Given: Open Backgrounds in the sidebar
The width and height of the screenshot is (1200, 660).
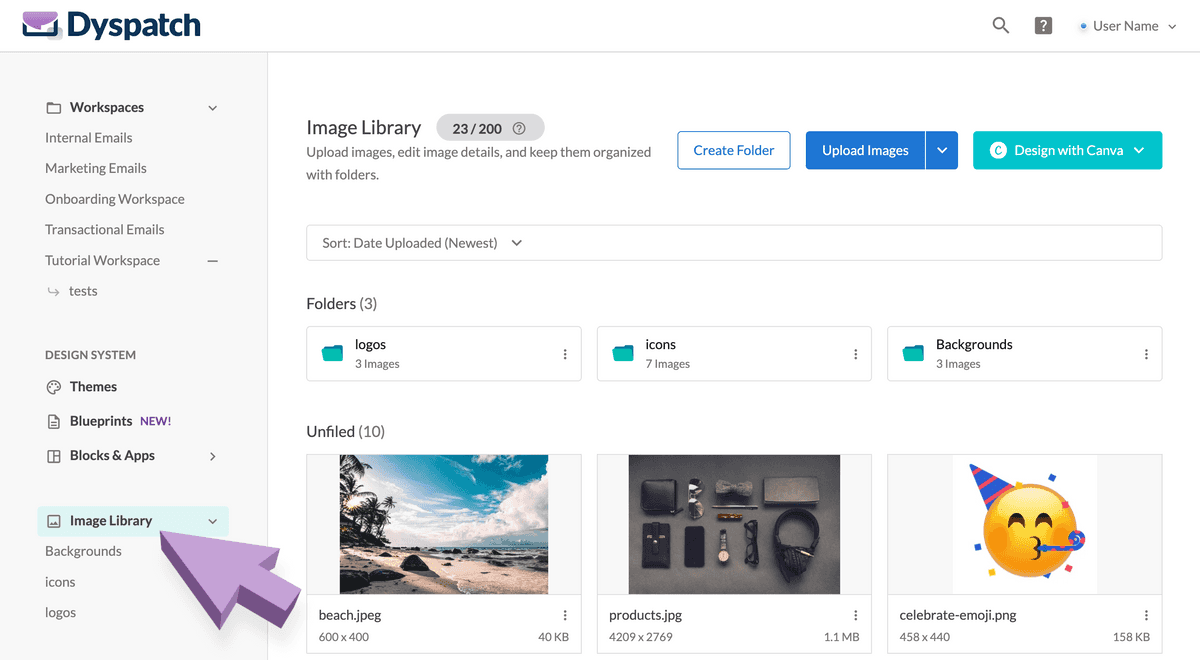Looking at the screenshot, I should (83, 551).
